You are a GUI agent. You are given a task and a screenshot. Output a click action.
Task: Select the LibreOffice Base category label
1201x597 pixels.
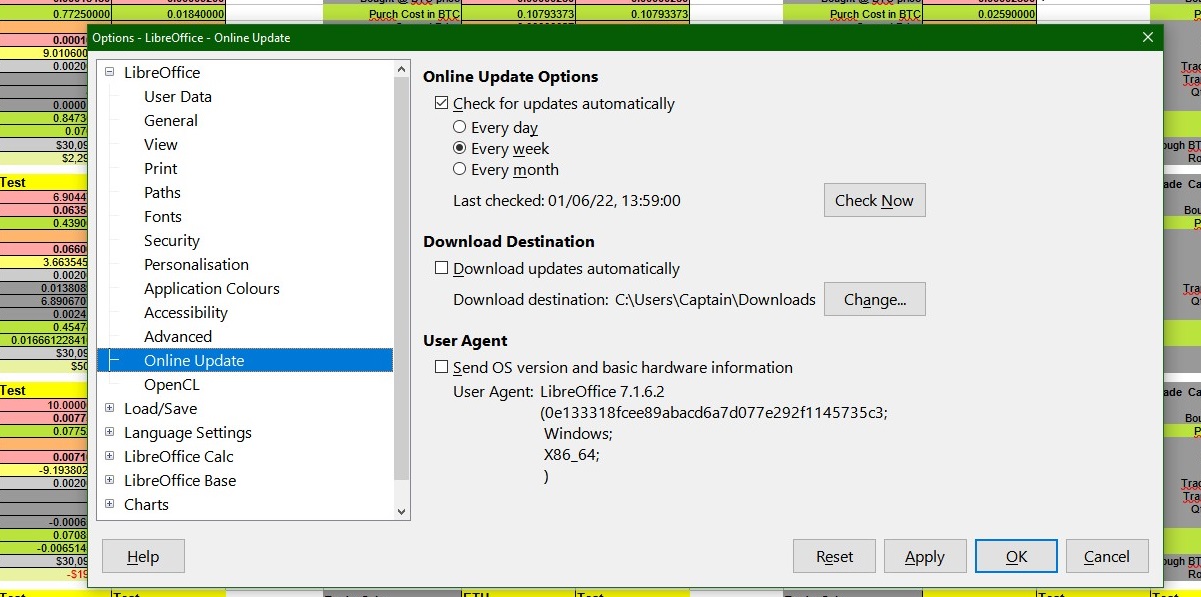(x=180, y=480)
